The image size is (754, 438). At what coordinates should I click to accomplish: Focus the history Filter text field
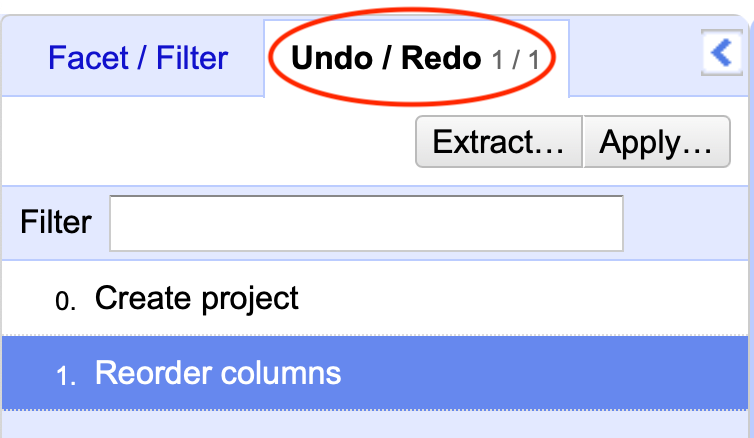tap(366, 222)
